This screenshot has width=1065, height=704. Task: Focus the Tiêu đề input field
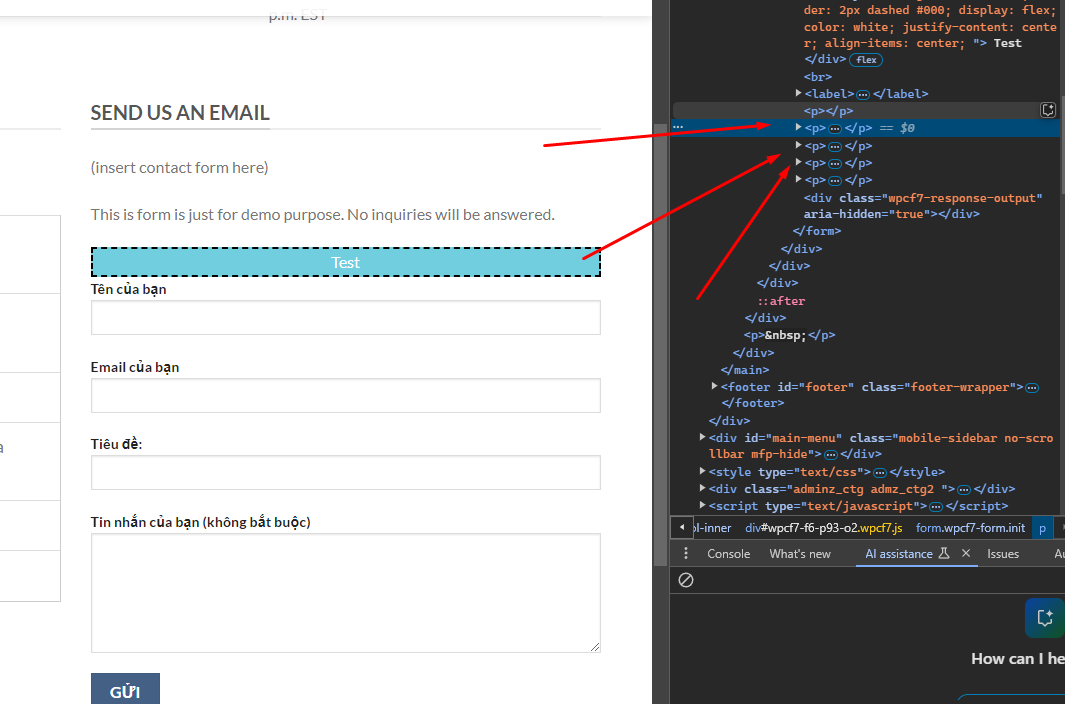click(346, 473)
